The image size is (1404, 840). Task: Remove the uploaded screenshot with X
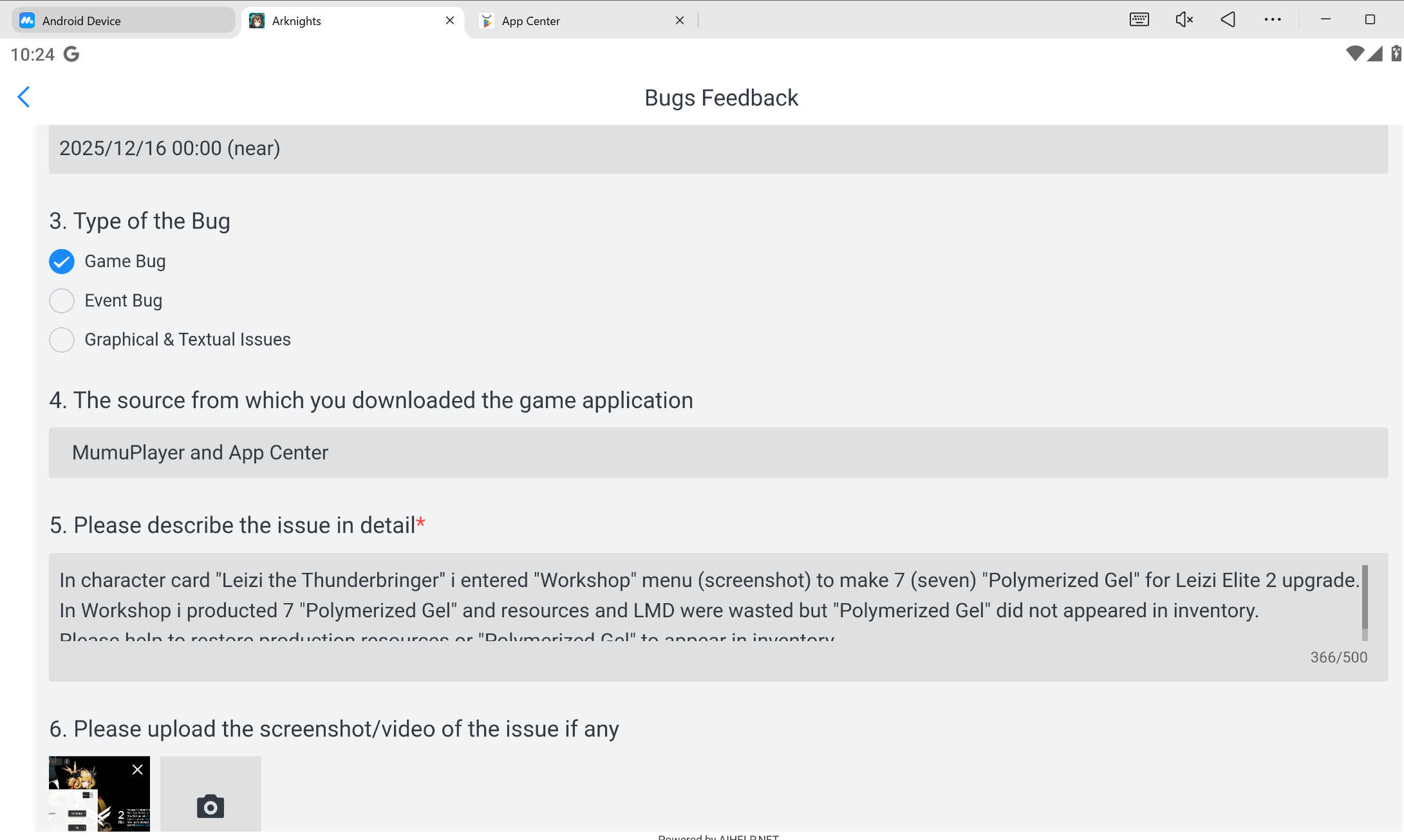tap(137, 770)
